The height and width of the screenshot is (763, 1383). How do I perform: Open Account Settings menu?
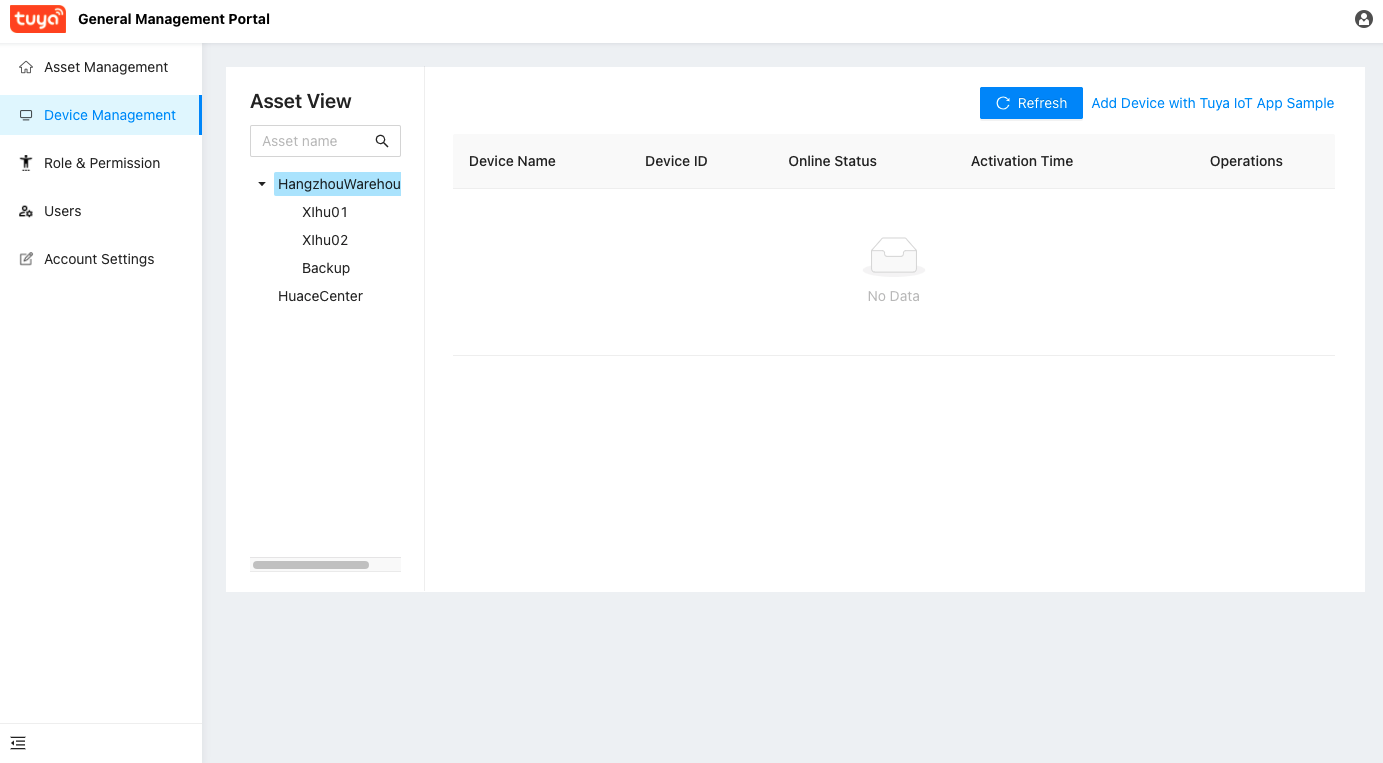point(99,259)
